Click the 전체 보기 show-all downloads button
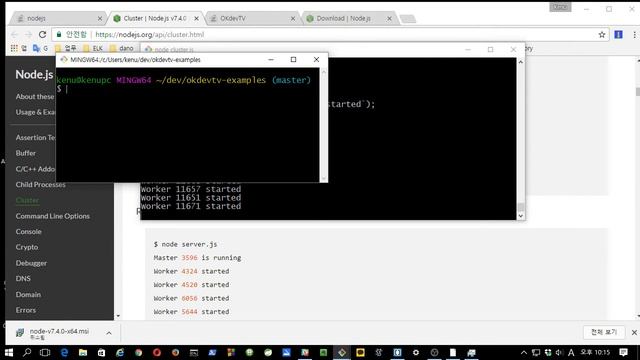 tap(604, 332)
